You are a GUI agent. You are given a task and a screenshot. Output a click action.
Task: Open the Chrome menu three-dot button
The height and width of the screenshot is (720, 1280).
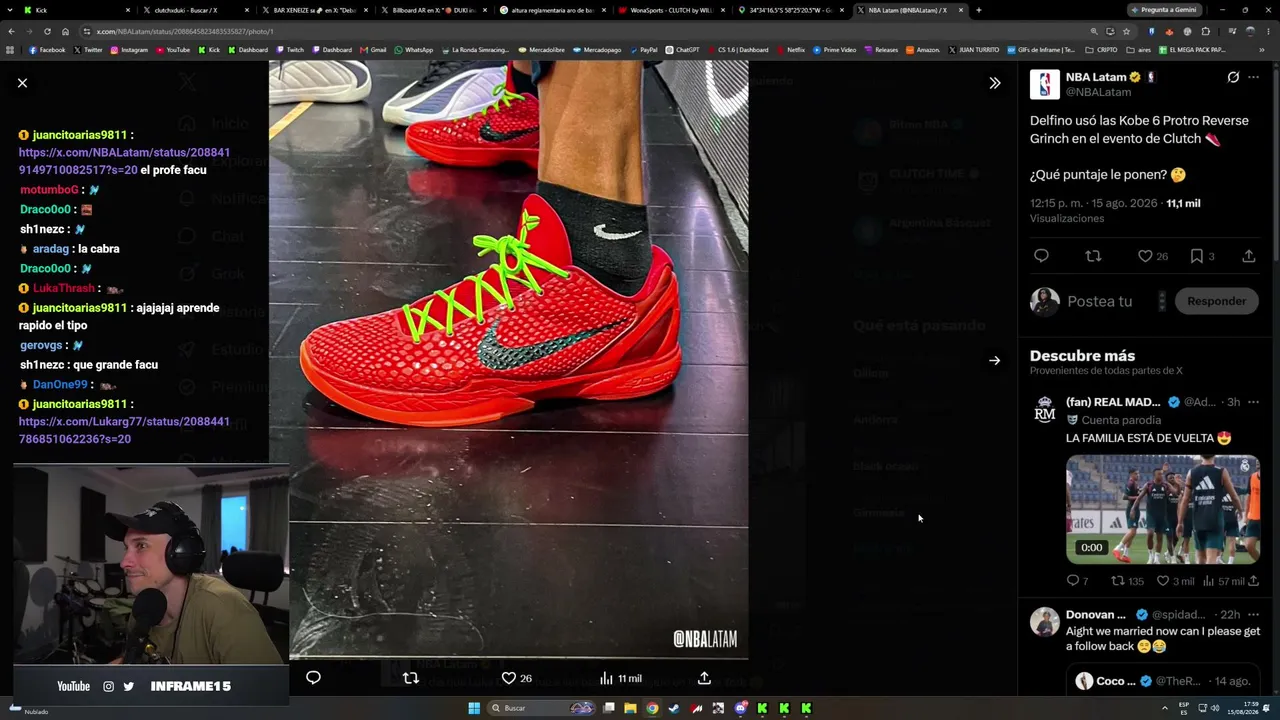coord(1268,31)
